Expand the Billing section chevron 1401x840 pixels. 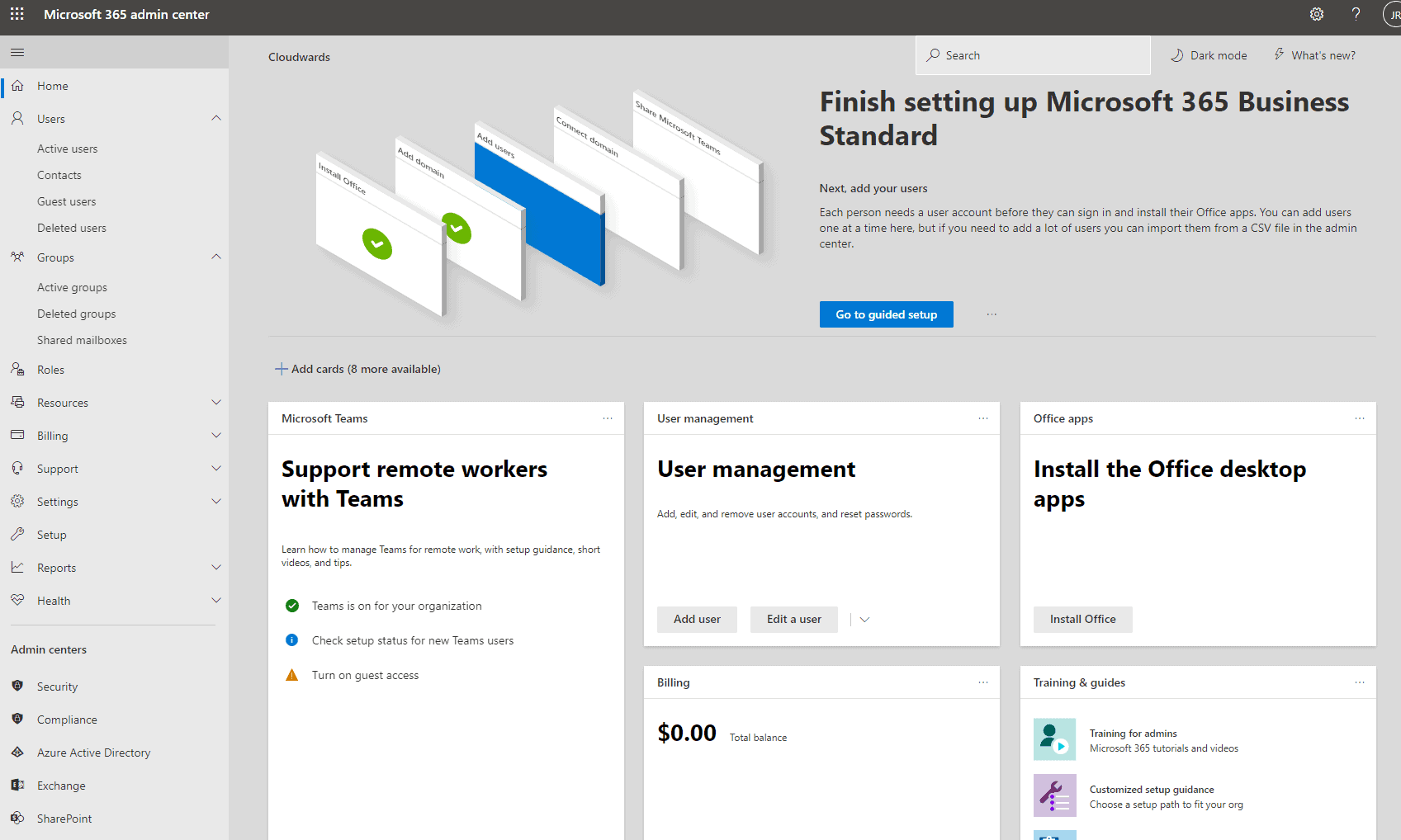(216, 436)
